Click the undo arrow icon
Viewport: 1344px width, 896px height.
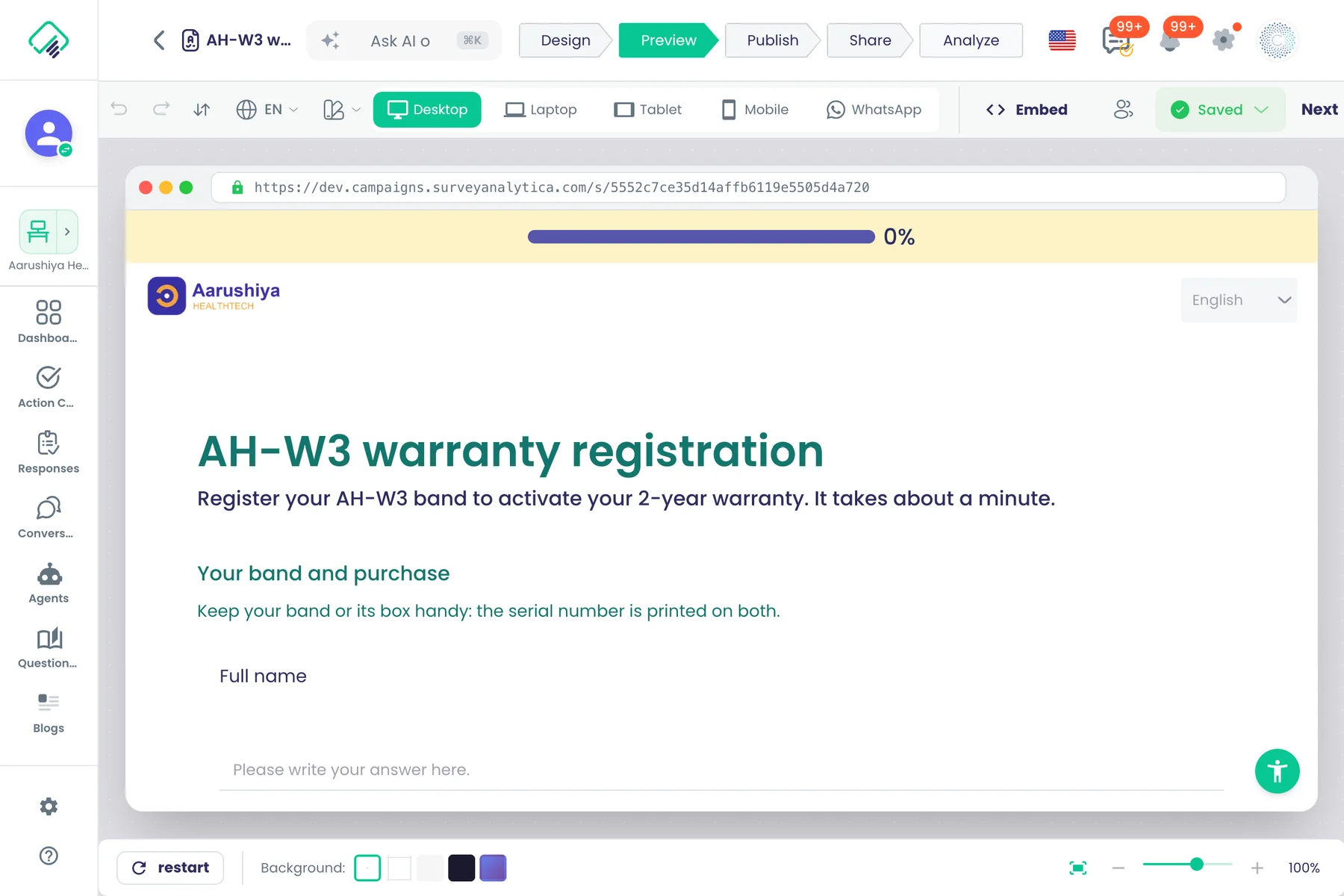point(119,110)
